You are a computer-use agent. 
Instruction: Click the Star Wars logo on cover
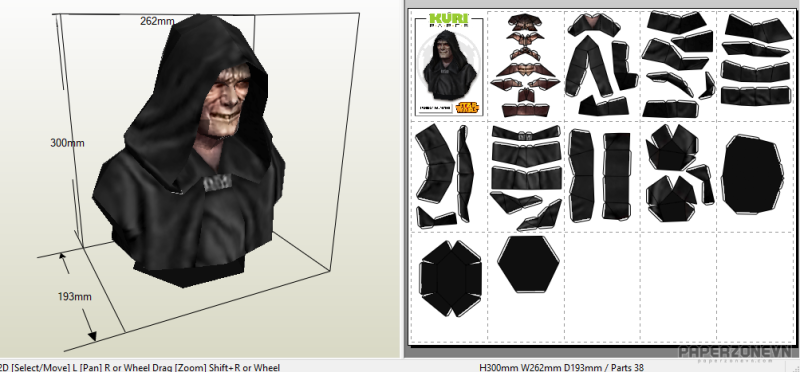tap(467, 107)
